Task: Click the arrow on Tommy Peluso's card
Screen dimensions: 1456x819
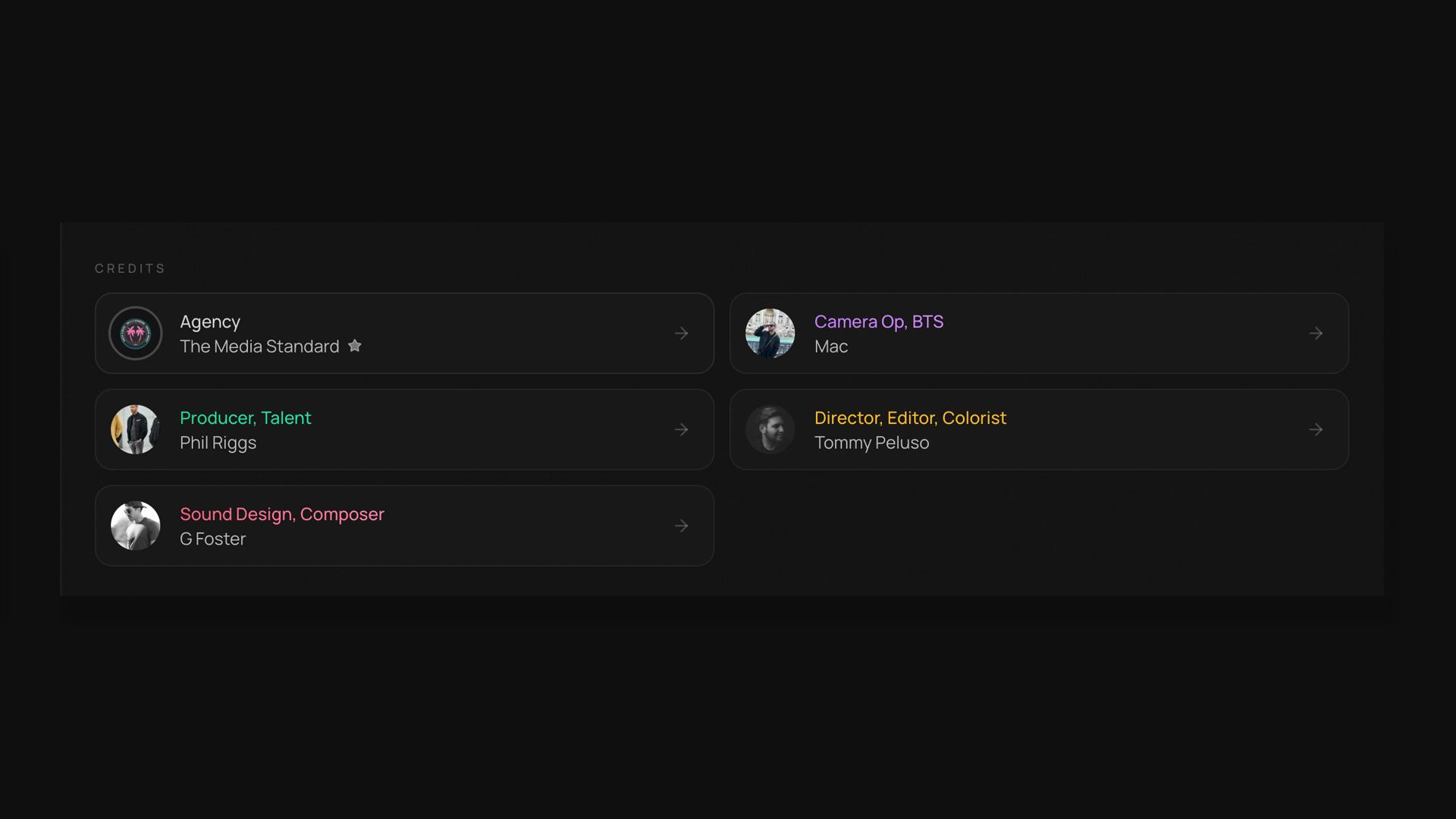Action: point(1316,429)
